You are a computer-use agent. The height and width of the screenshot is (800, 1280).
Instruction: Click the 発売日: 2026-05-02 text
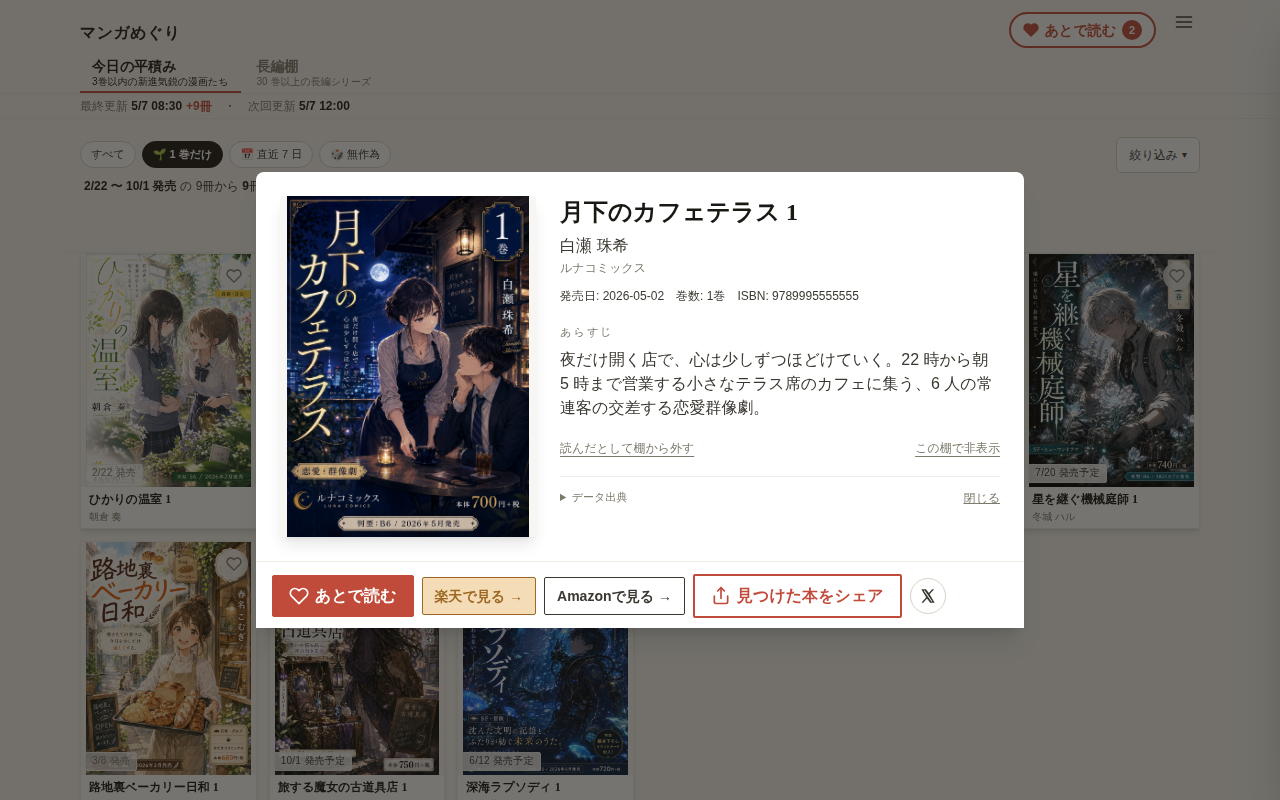point(613,296)
